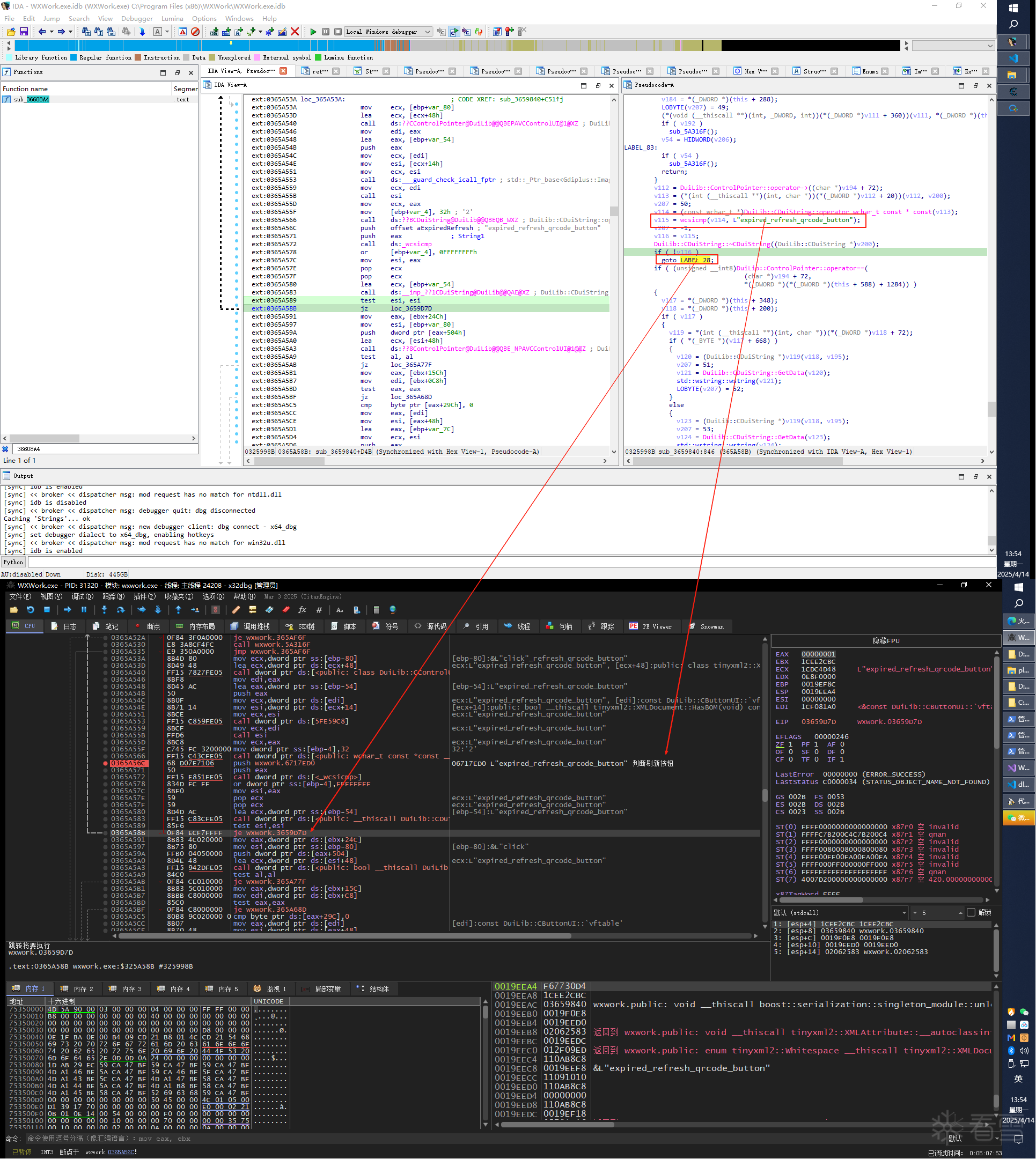Click the x32dbg restart debuggee icon

30,610
